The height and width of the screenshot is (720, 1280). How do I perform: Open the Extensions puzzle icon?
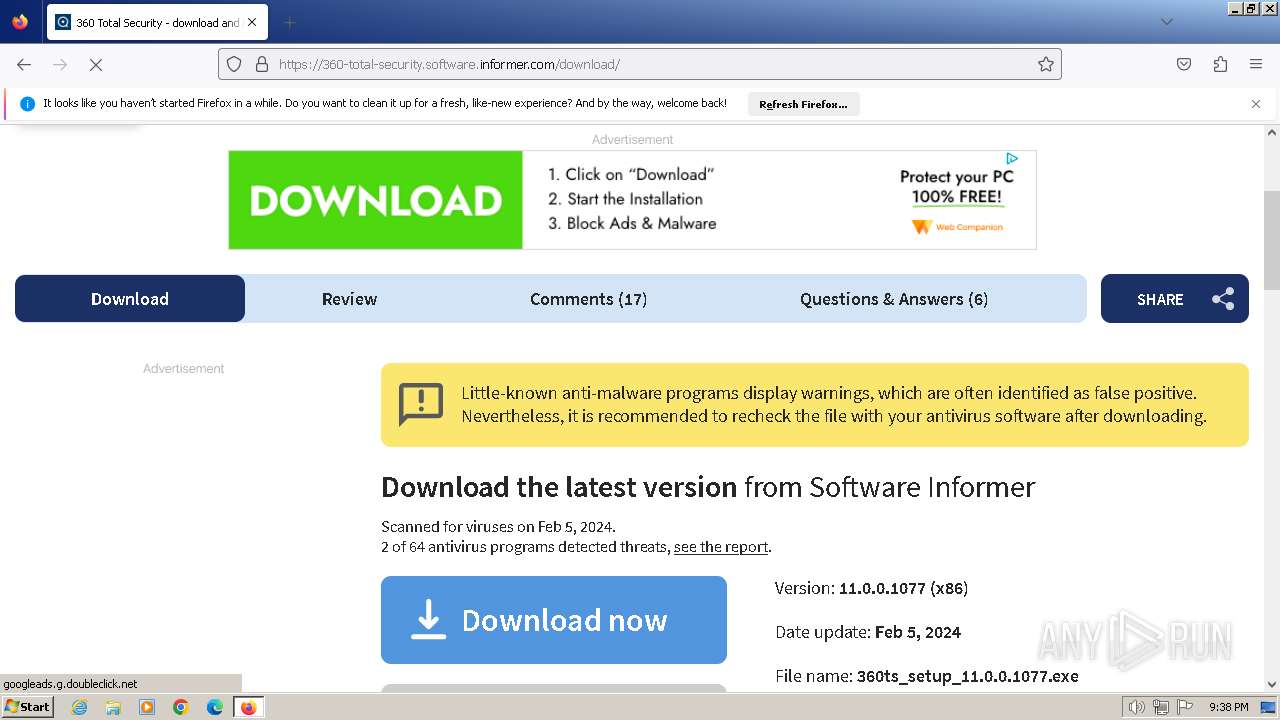click(x=1220, y=64)
